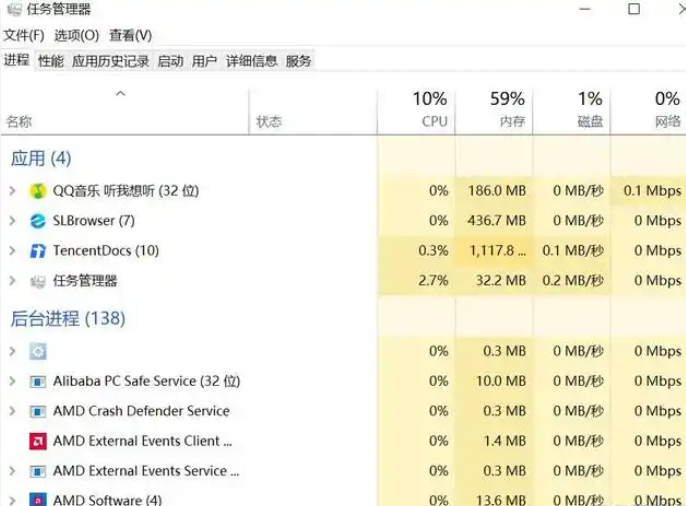686x506 pixels.
Task: Expand the unnamed gear background process
Action: click(x=12, y=351)
